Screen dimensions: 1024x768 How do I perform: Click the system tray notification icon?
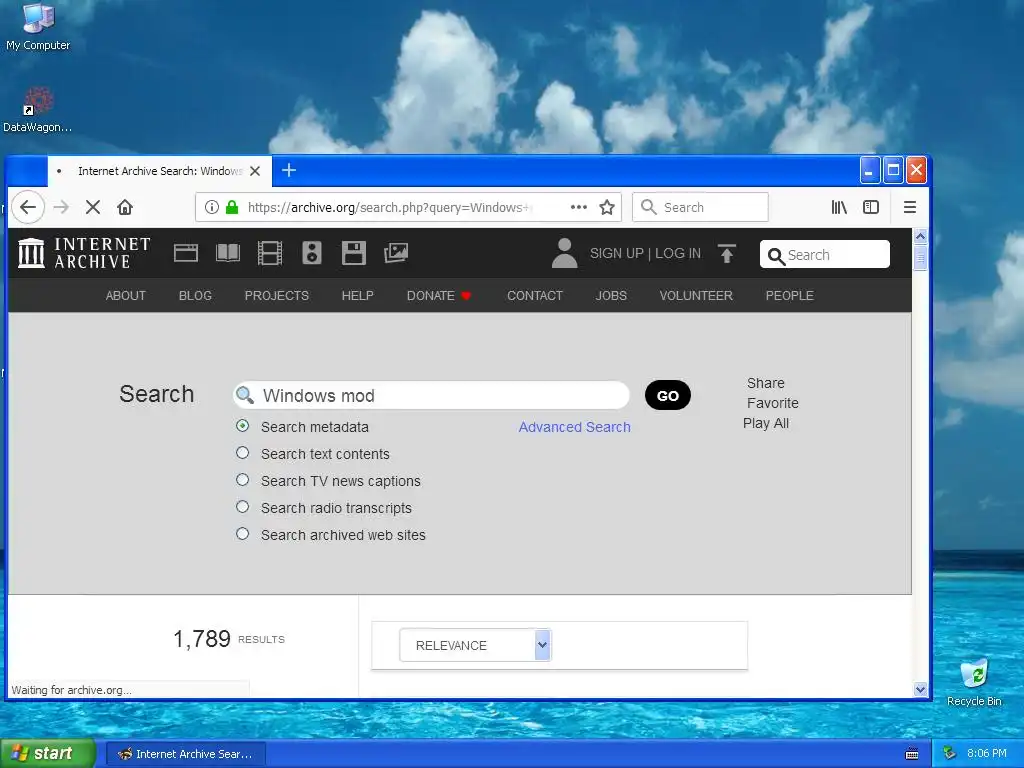tap(950, 754)
